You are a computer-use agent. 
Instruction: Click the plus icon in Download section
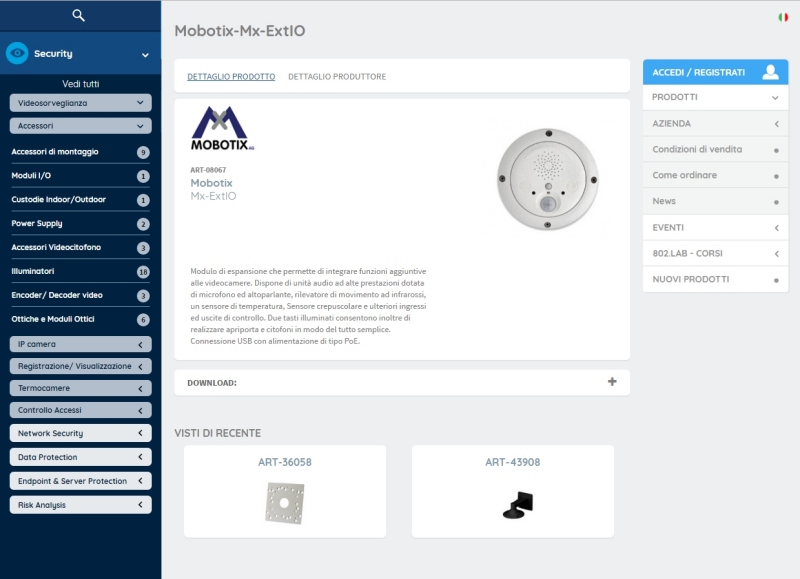click(612, 382)
